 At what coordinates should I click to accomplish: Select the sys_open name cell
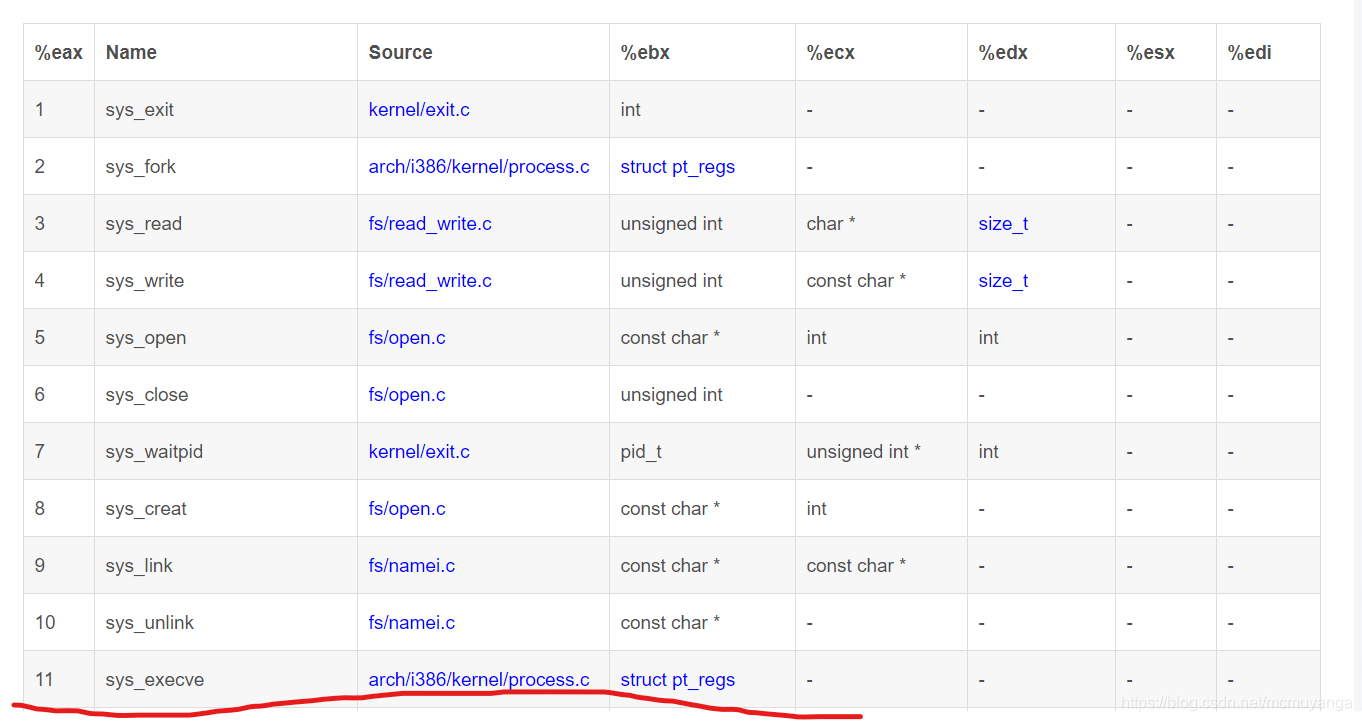pos(226,338)
